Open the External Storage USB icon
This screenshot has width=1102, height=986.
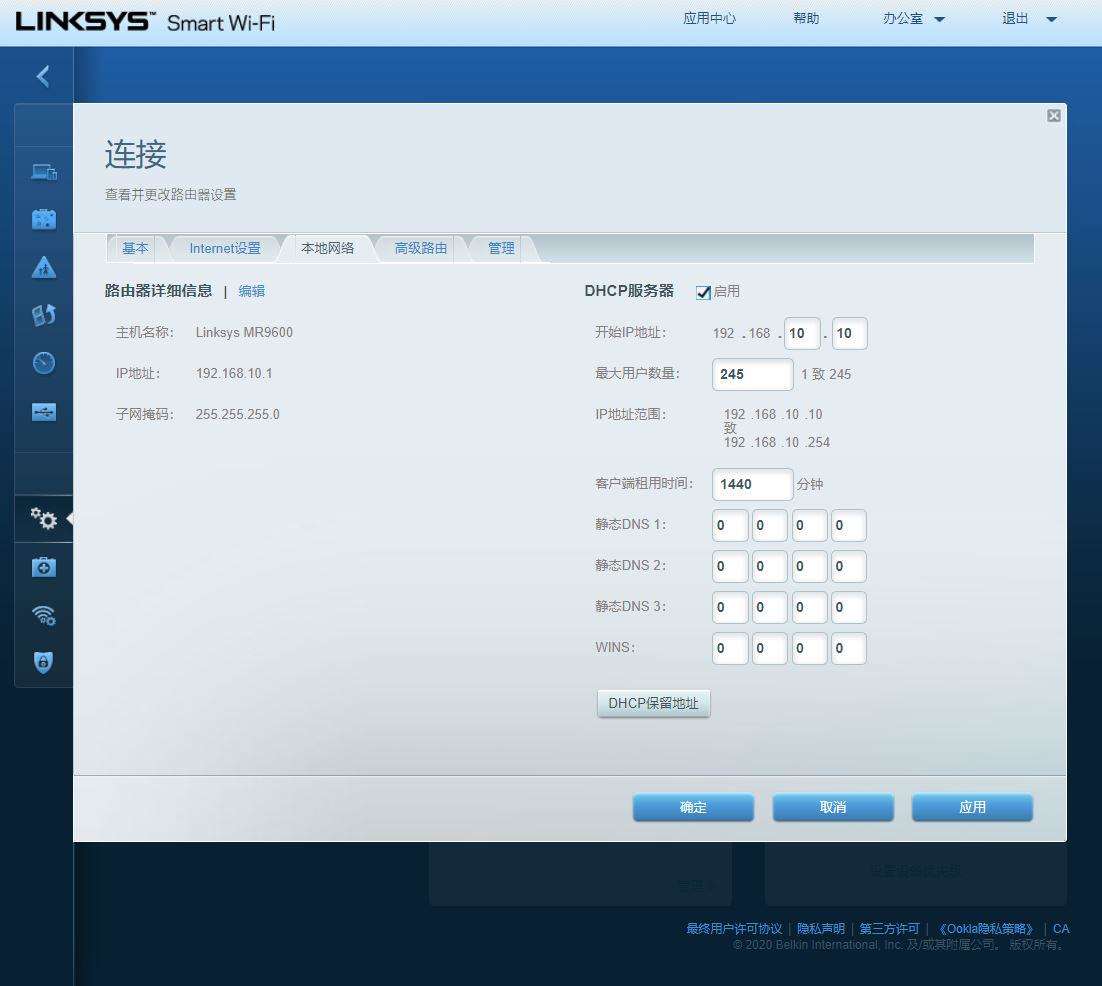(x=44, y=412)
